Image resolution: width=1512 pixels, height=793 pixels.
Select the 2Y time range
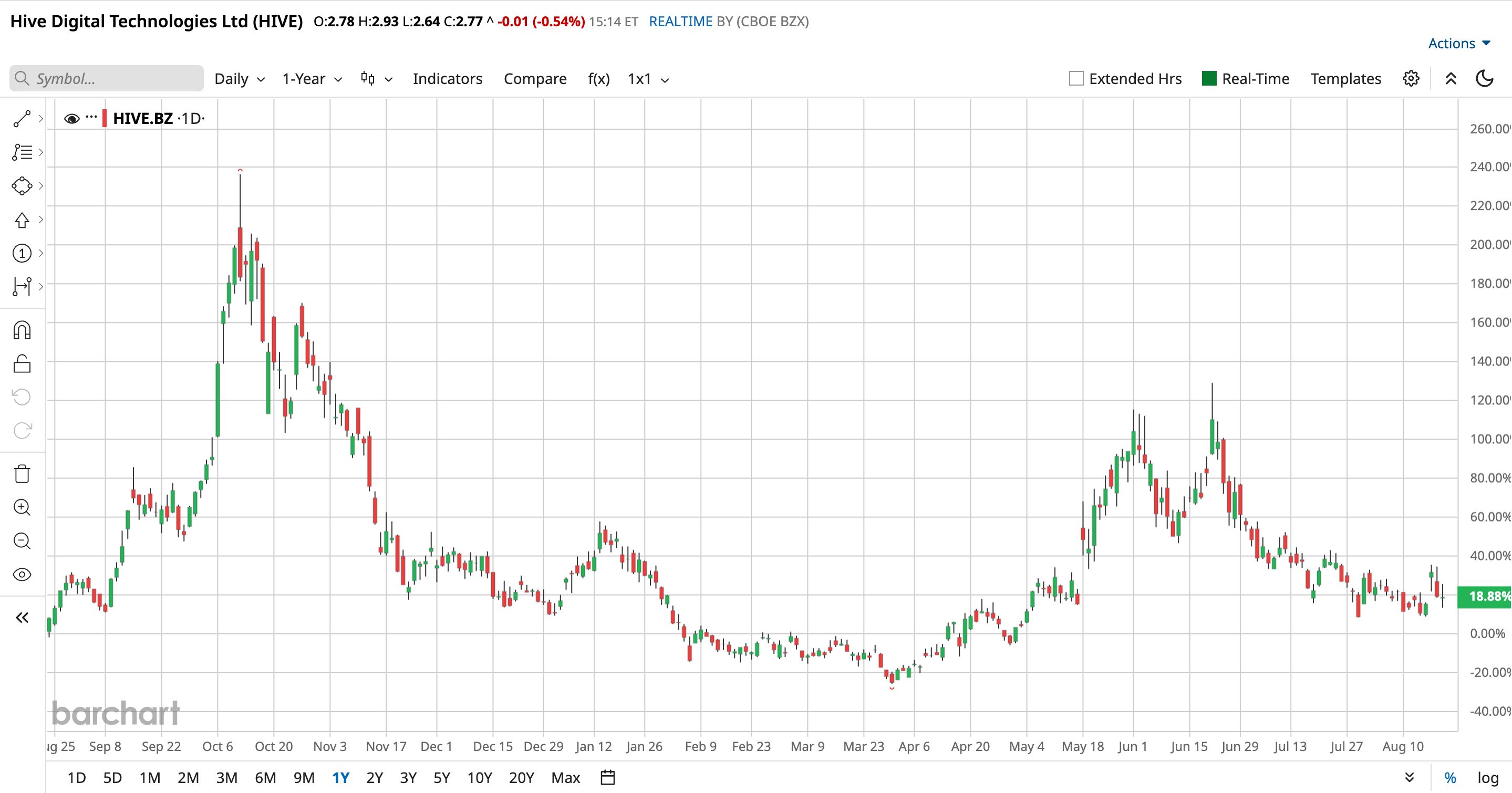click(x=375, y=778)
